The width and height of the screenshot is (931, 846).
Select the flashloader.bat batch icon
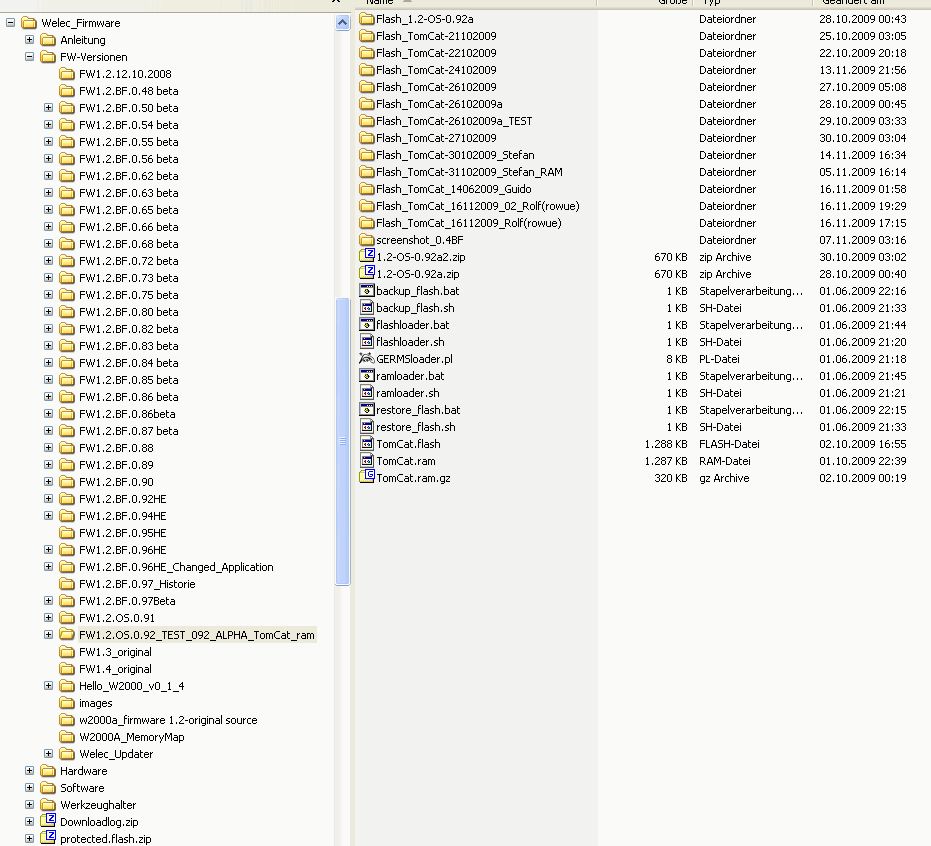[x=367, y=325]
